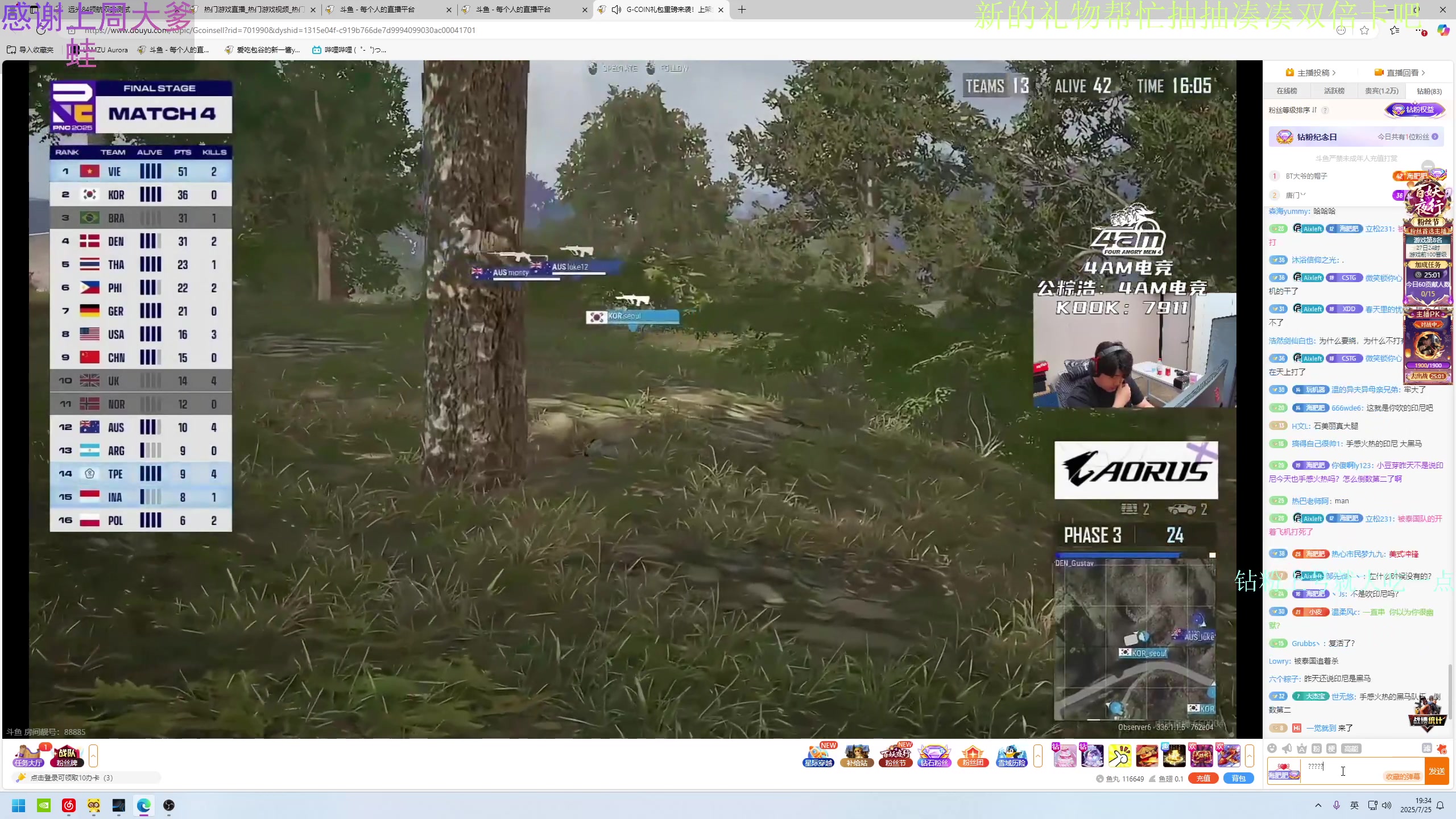Open the 雪域历险 adventure icon

1012,755
